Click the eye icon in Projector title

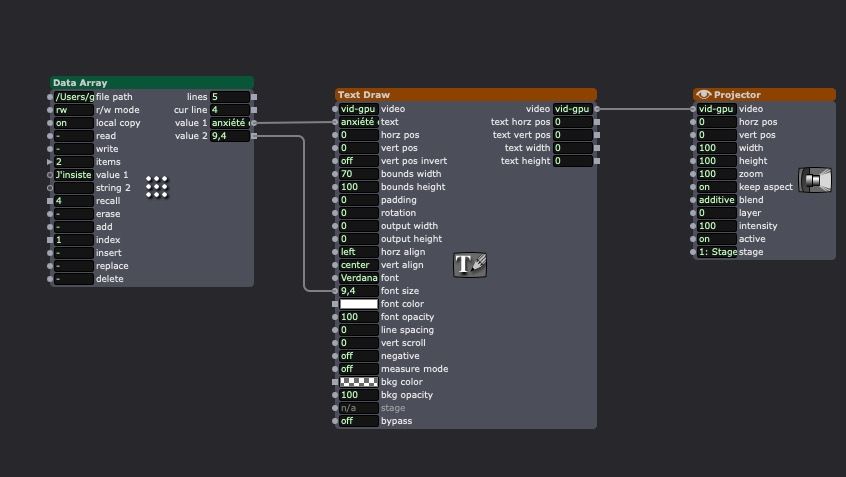[704, 95]
